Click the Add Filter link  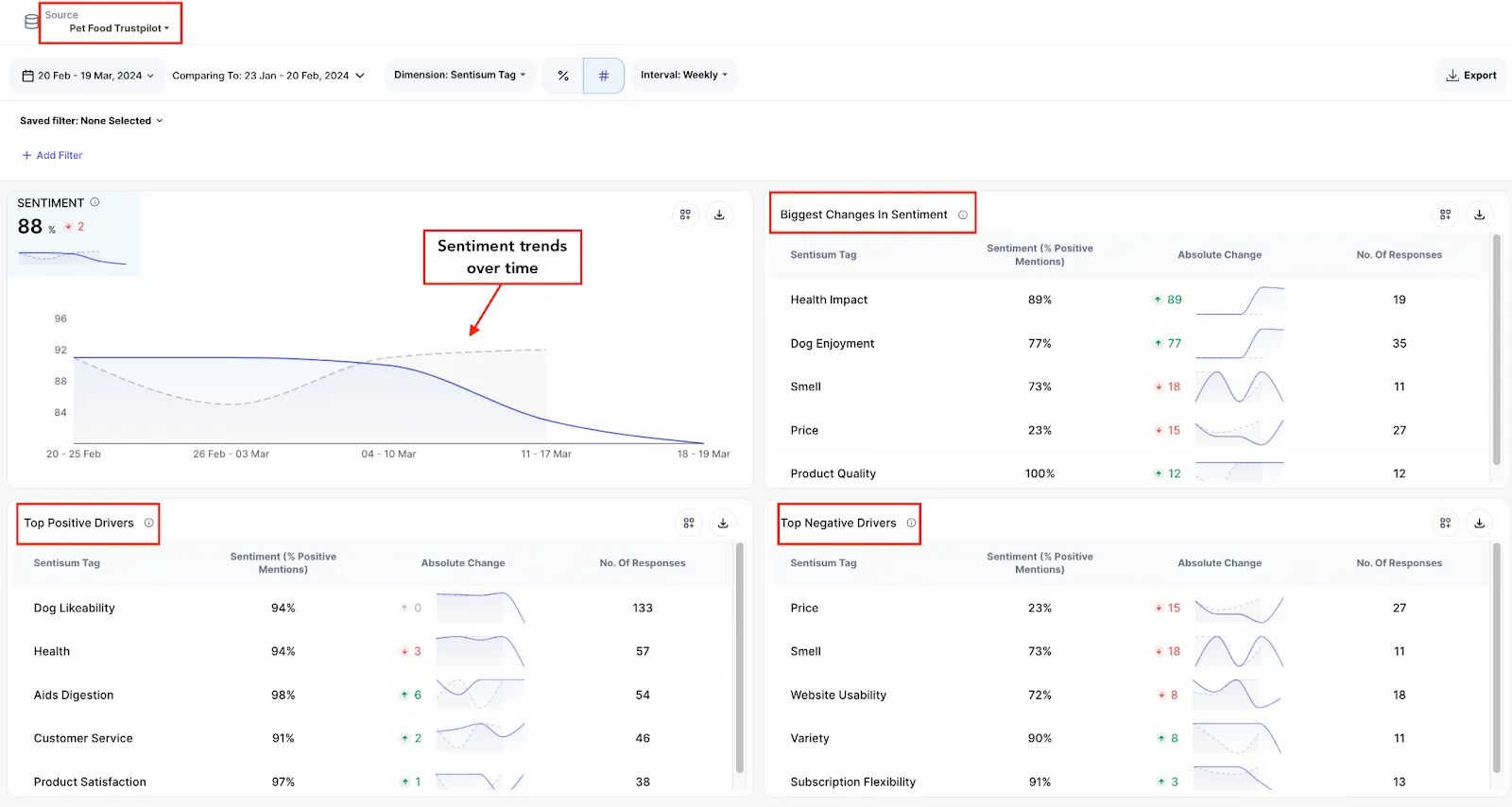(x=52, y=155)
